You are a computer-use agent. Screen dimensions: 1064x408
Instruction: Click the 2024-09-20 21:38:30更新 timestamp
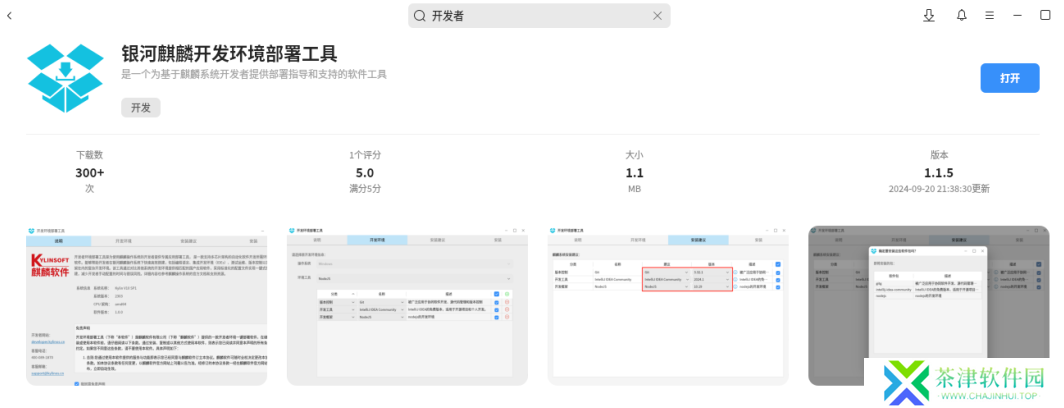[x=939, y=189]
